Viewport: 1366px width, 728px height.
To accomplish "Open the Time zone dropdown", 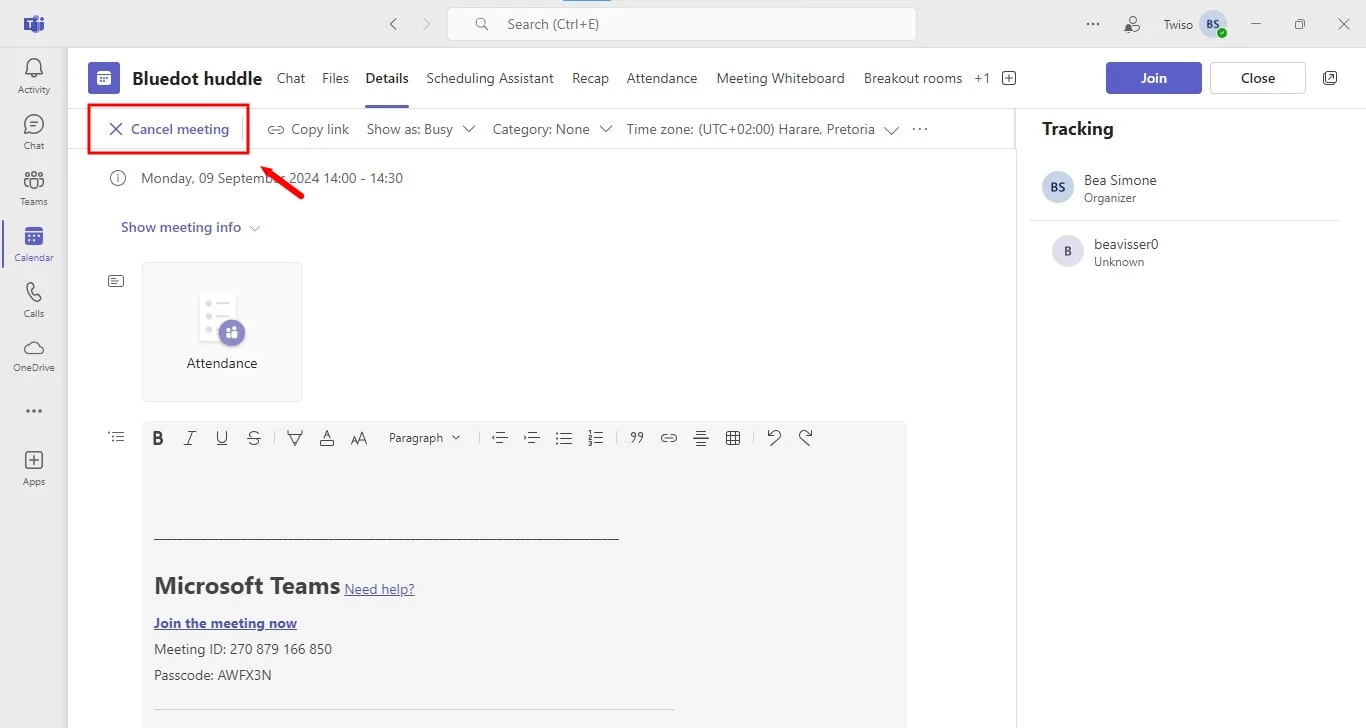I will pyautogui.click(x=762, y=129).
